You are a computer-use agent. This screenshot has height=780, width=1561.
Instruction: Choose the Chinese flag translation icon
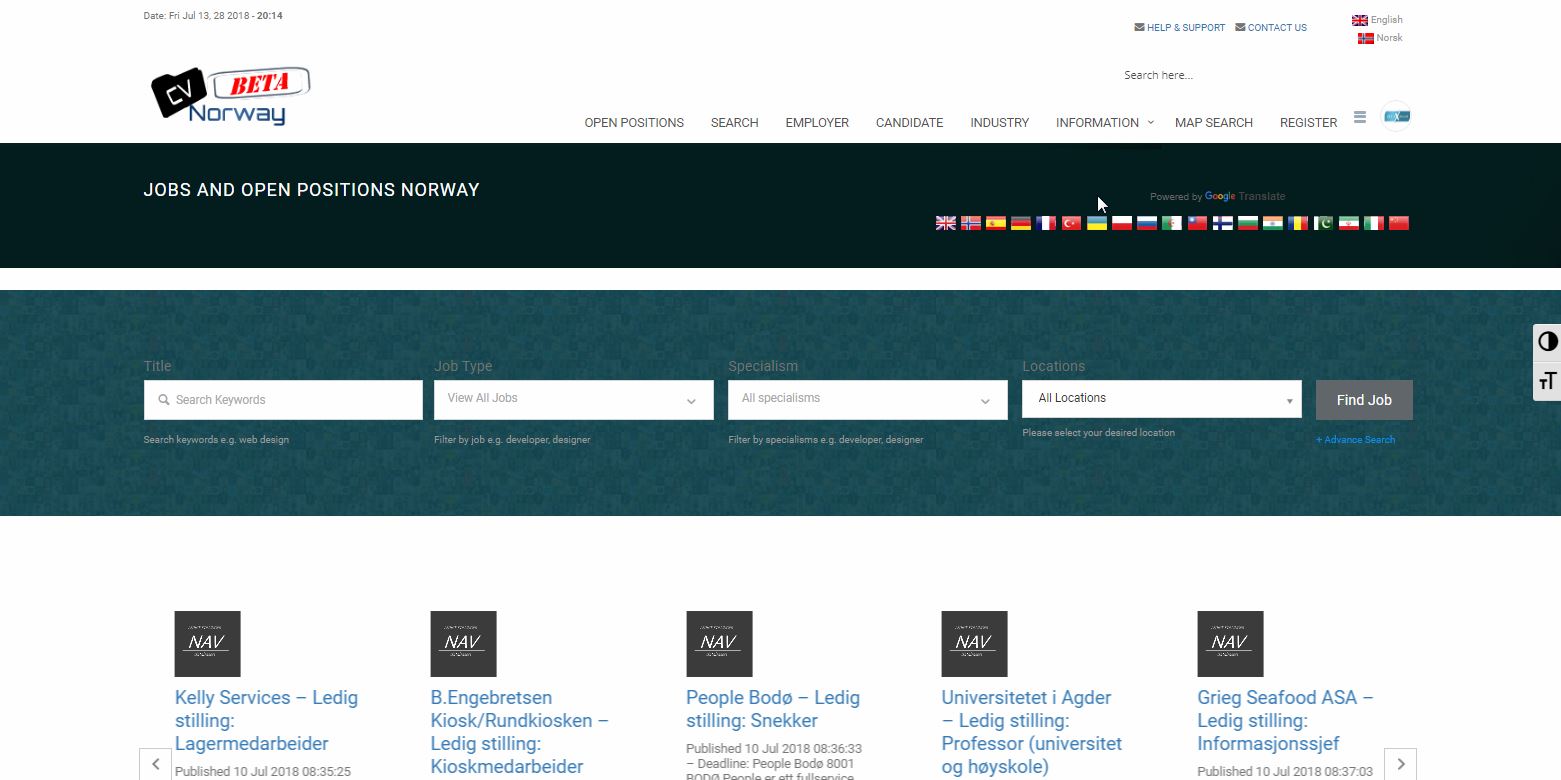tap(1399, 223)
